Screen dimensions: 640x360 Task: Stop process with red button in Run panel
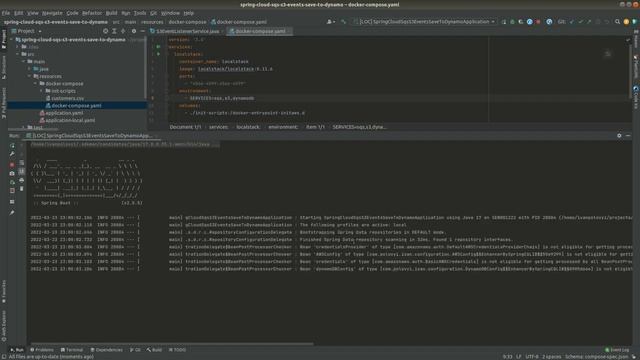pos(12,164)
